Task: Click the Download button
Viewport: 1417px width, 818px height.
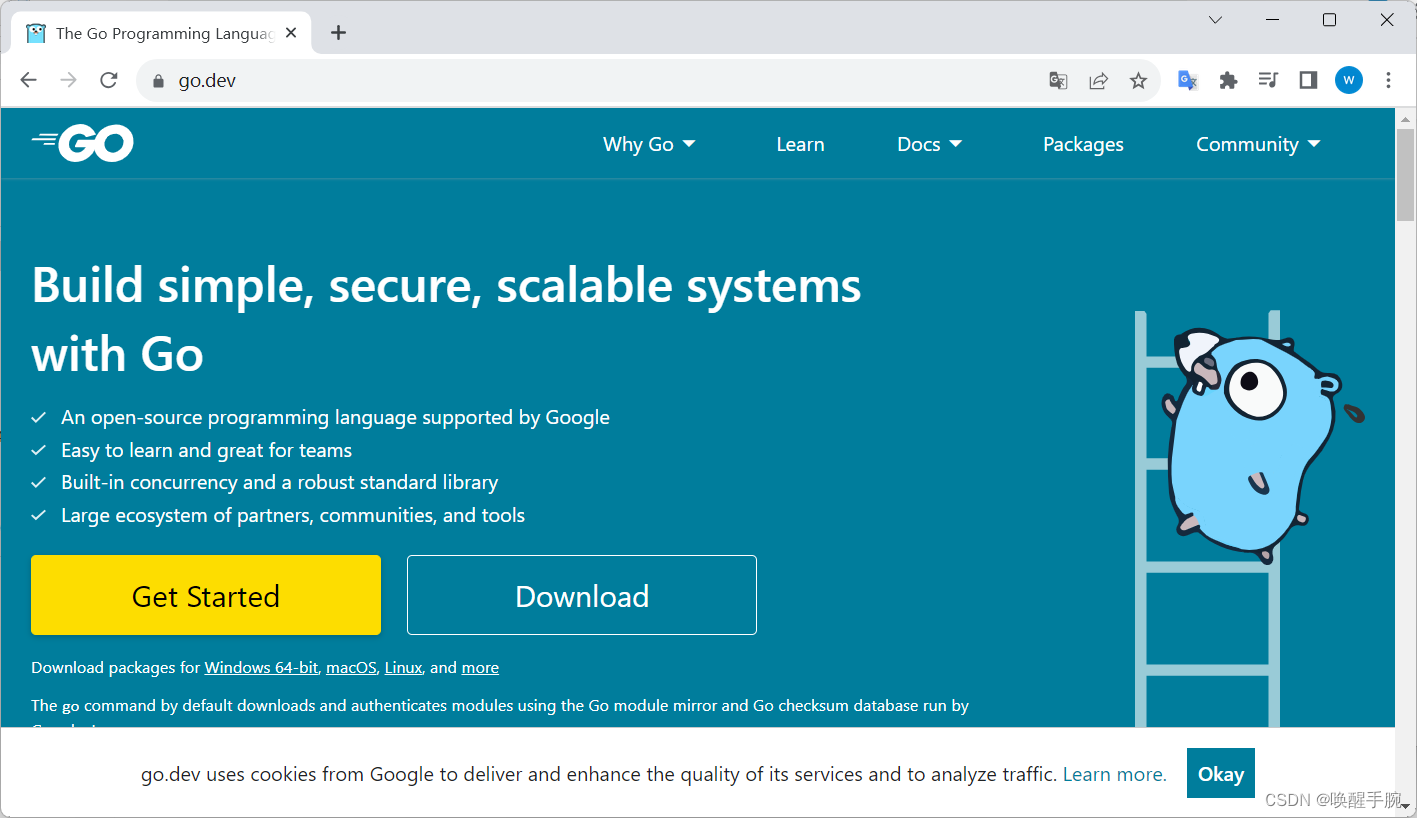Action: 582,595
